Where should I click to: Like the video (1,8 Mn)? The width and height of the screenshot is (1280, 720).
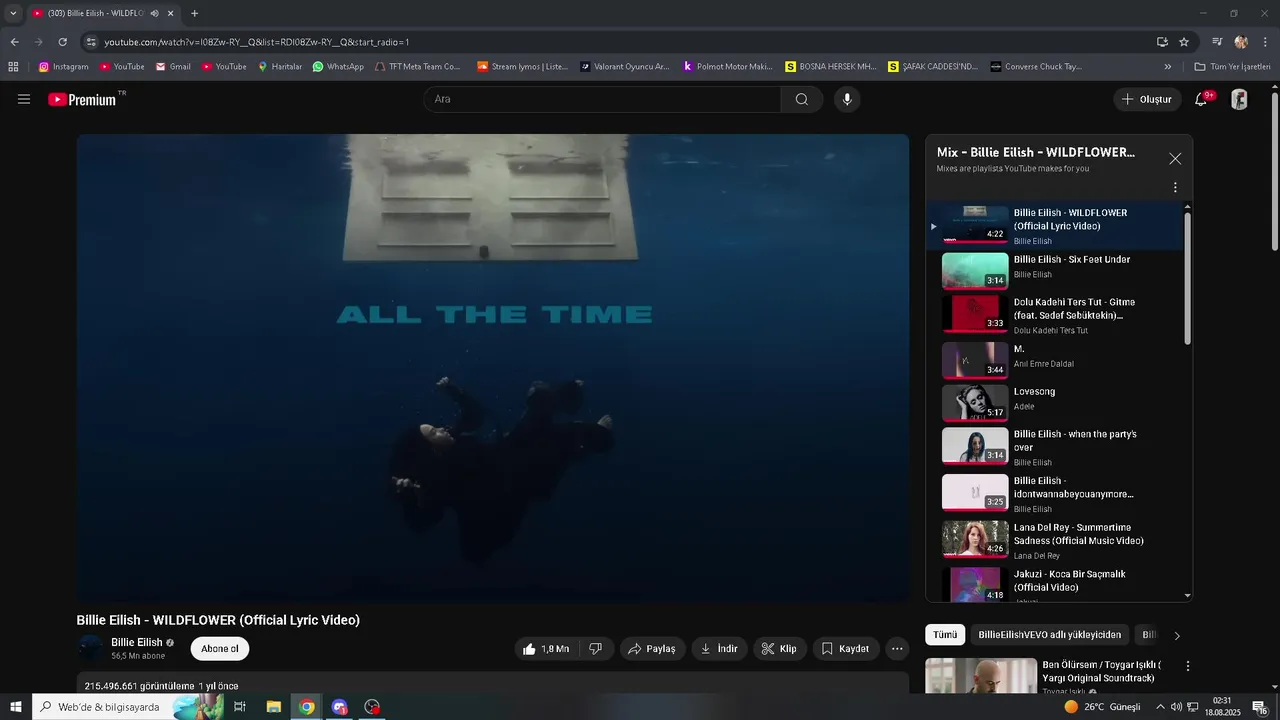(546, 649)
